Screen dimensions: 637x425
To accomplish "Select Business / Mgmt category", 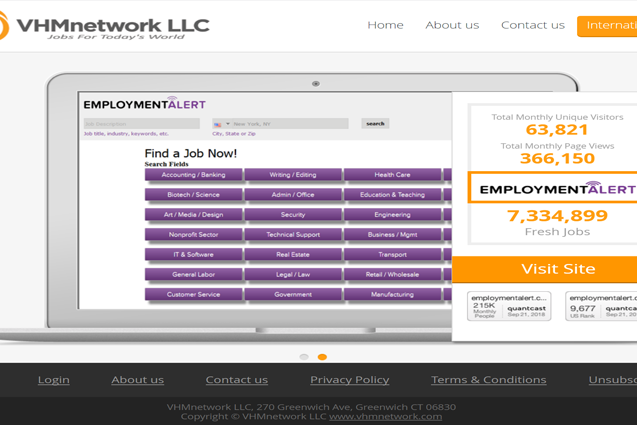I will [392, 234].
